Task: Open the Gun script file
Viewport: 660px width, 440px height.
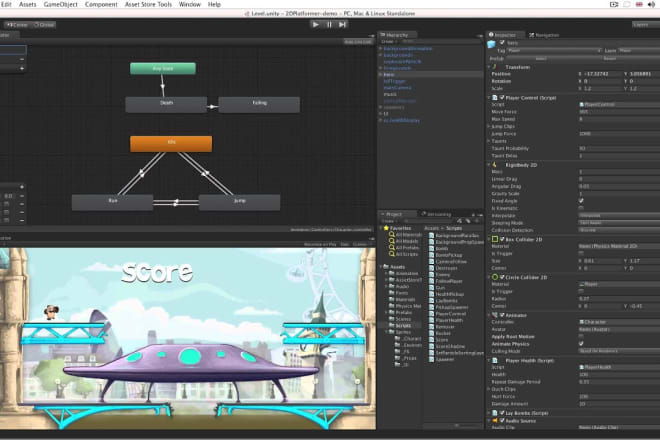Action: click(437, 288)
